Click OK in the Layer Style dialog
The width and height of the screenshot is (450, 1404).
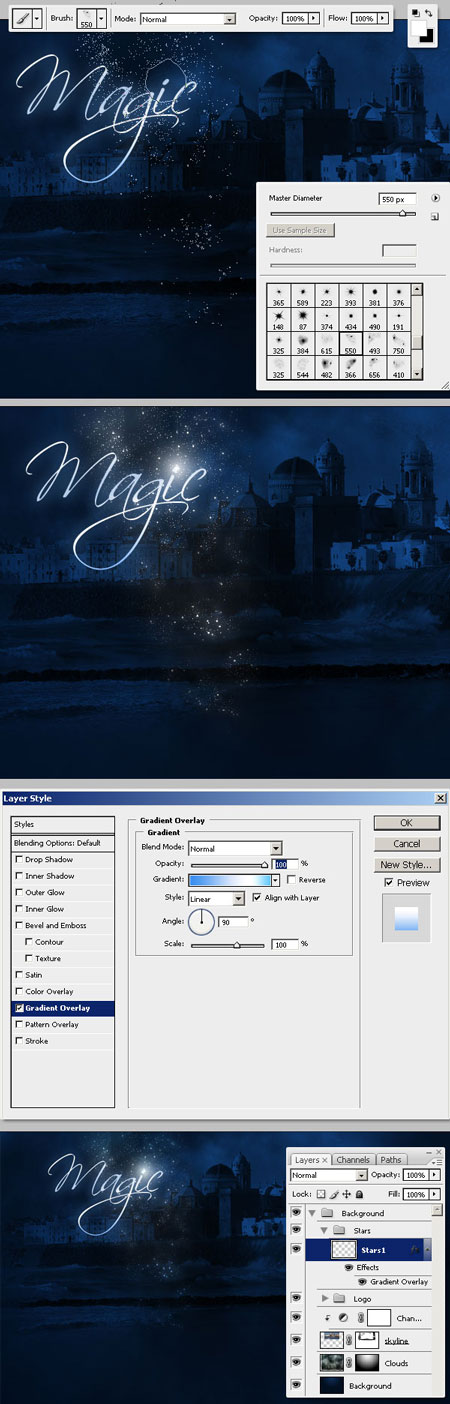(x=406, y=823)
